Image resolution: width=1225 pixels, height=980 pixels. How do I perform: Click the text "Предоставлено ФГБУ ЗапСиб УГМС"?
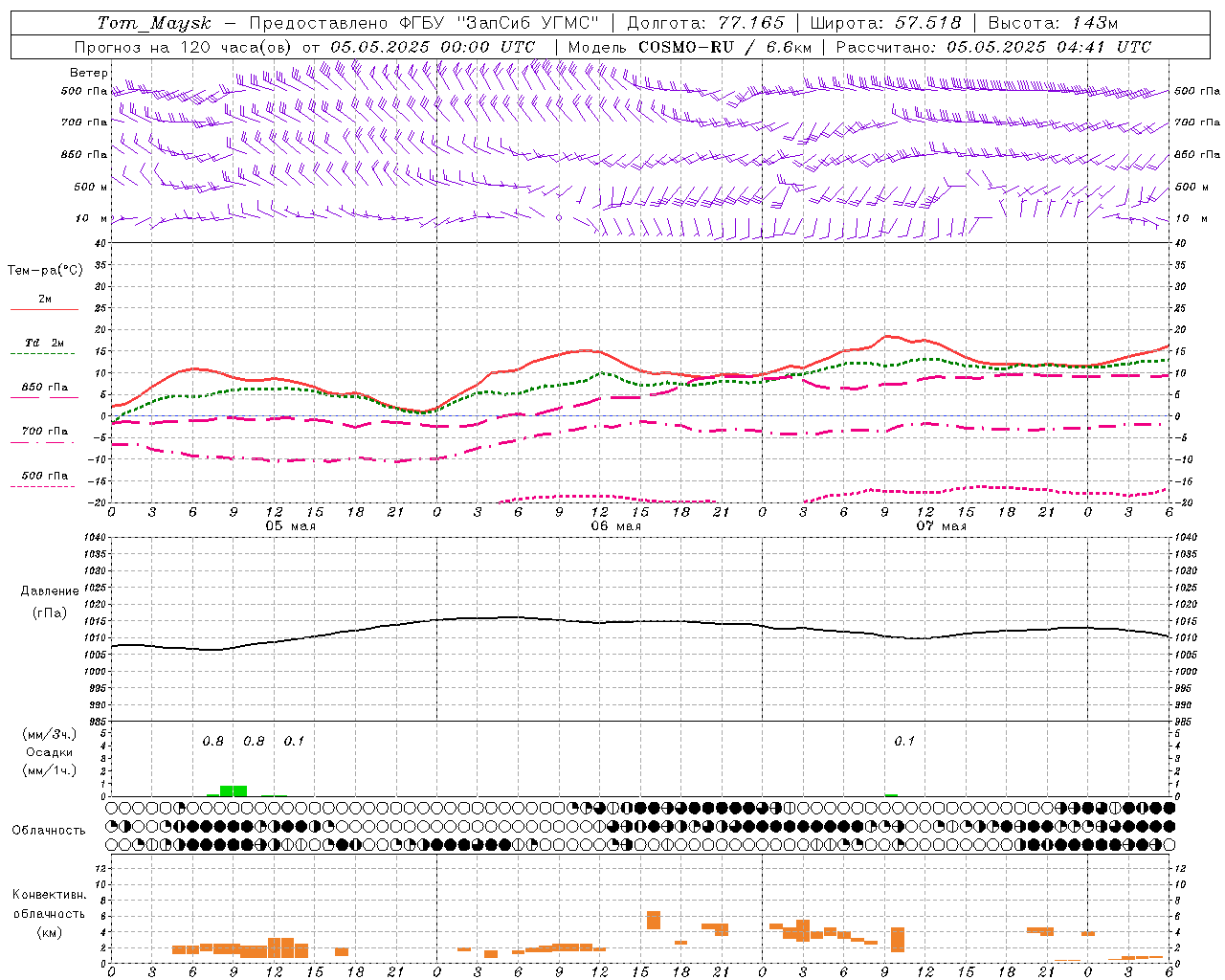point(423,23)
